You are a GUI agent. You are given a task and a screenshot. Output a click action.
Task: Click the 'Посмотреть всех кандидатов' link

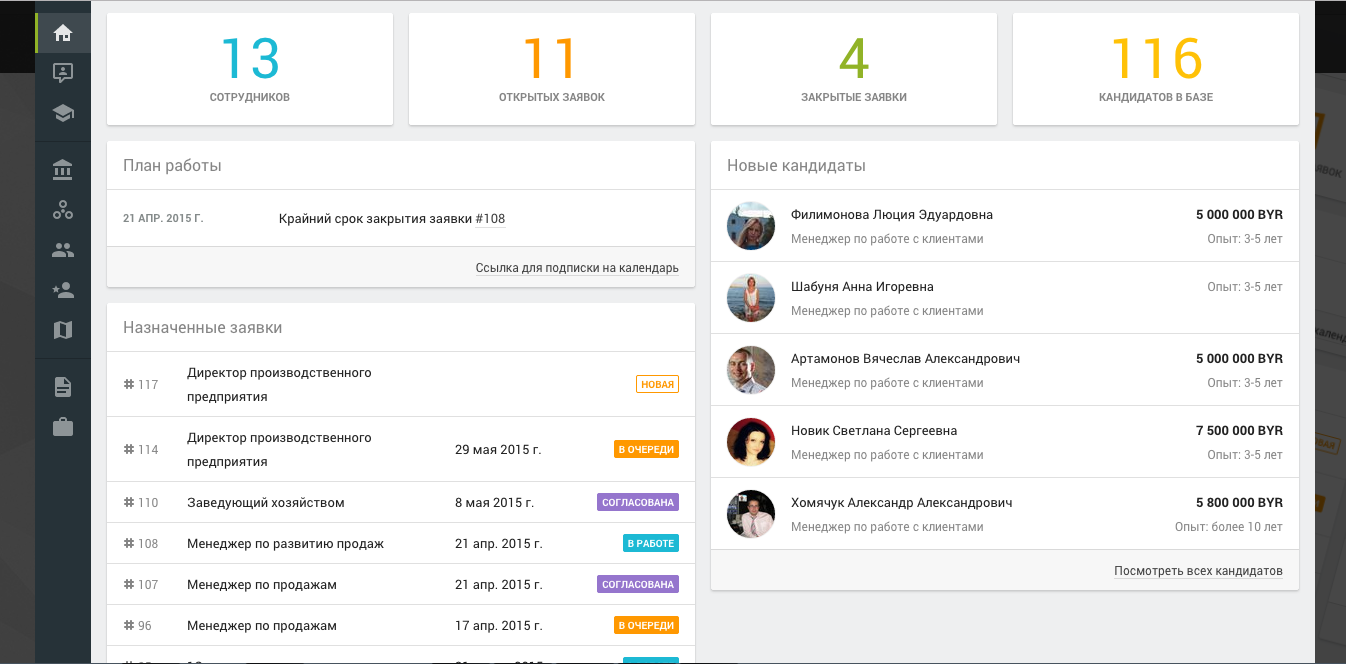(1198, 571)
